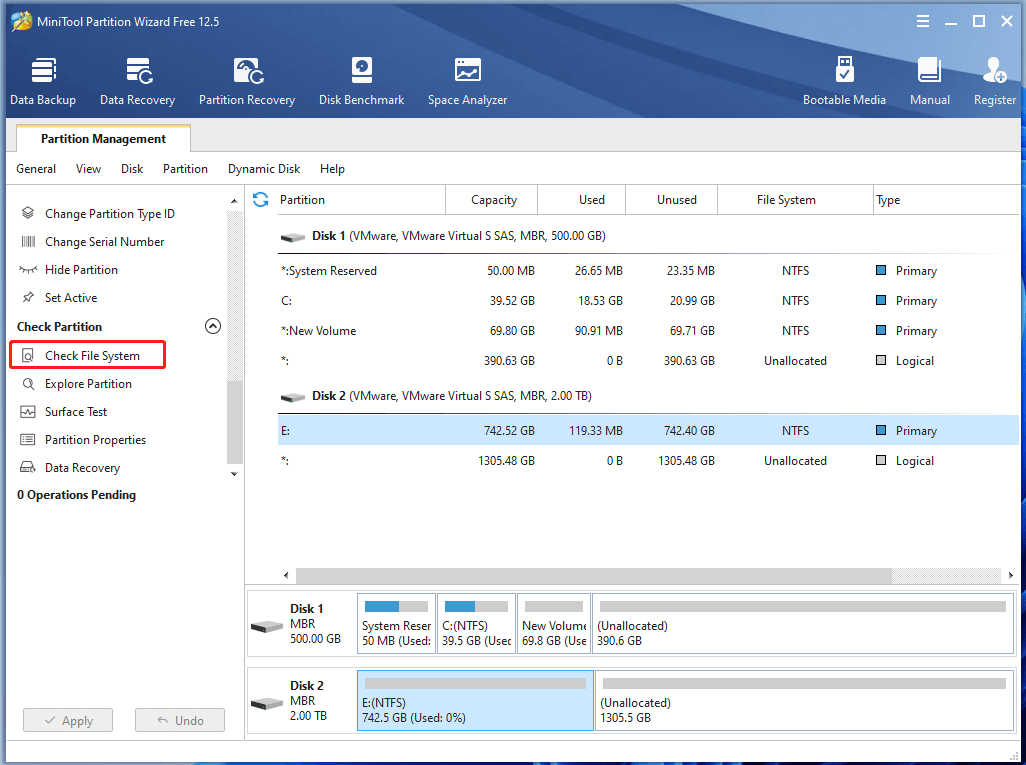Select the C: partition row
Viewport: 1026px width, 765px height.
pos(648,301)
